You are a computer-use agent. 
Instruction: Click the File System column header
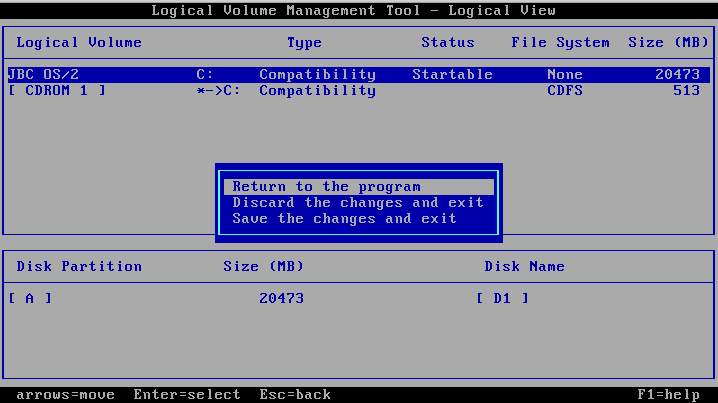(560, 43)
